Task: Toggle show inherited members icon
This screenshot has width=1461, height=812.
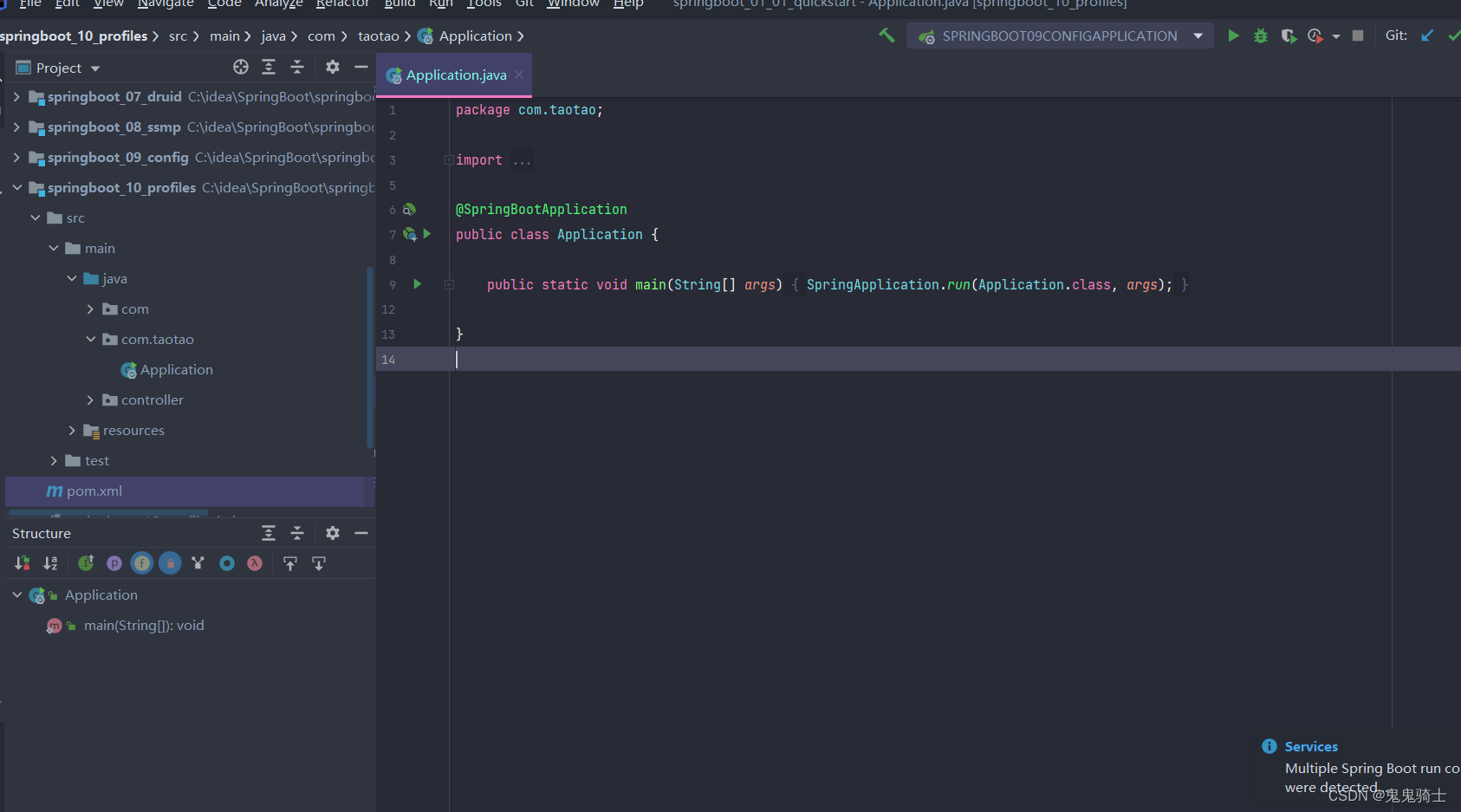Action: (86, 563)
